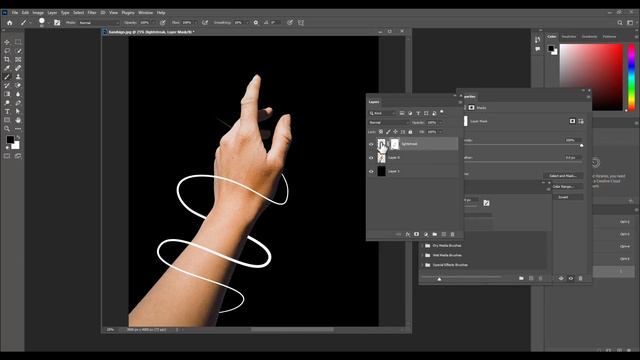Image resolution: width=640 pixels, height=360 pixels.
Task: Swap foreground and background colors
Action: coord(18,138)
